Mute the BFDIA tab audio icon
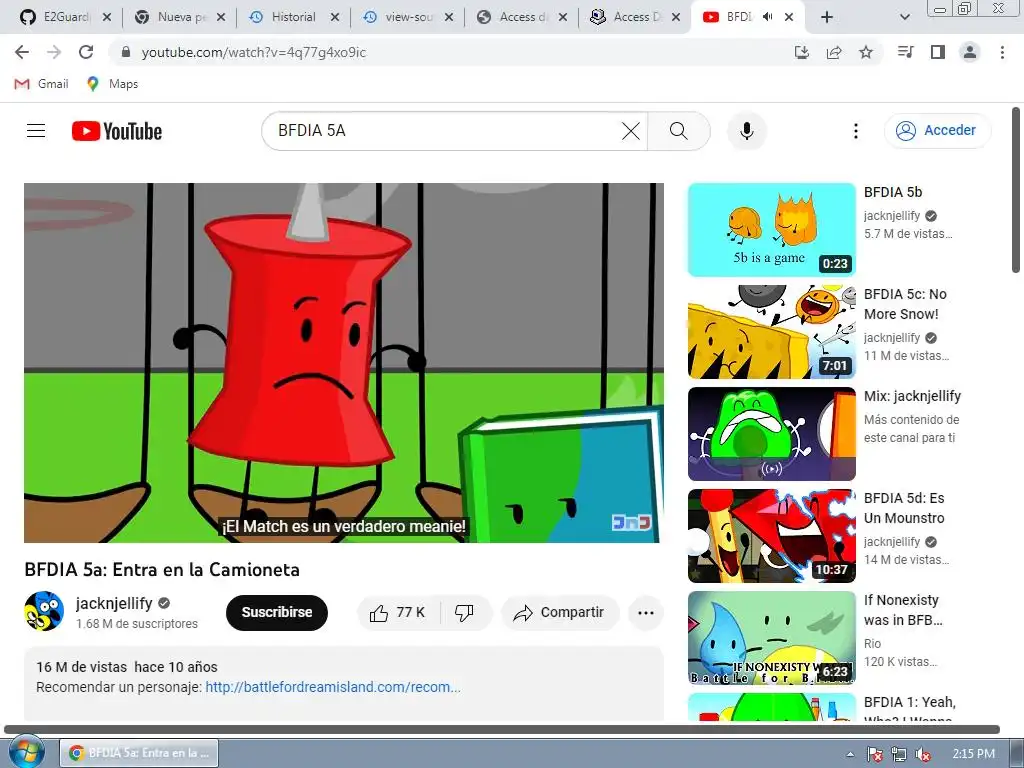 [768, 17]
